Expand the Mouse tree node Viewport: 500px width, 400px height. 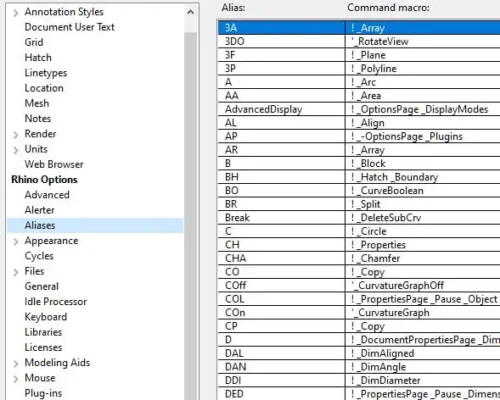[x=16, y=379]
